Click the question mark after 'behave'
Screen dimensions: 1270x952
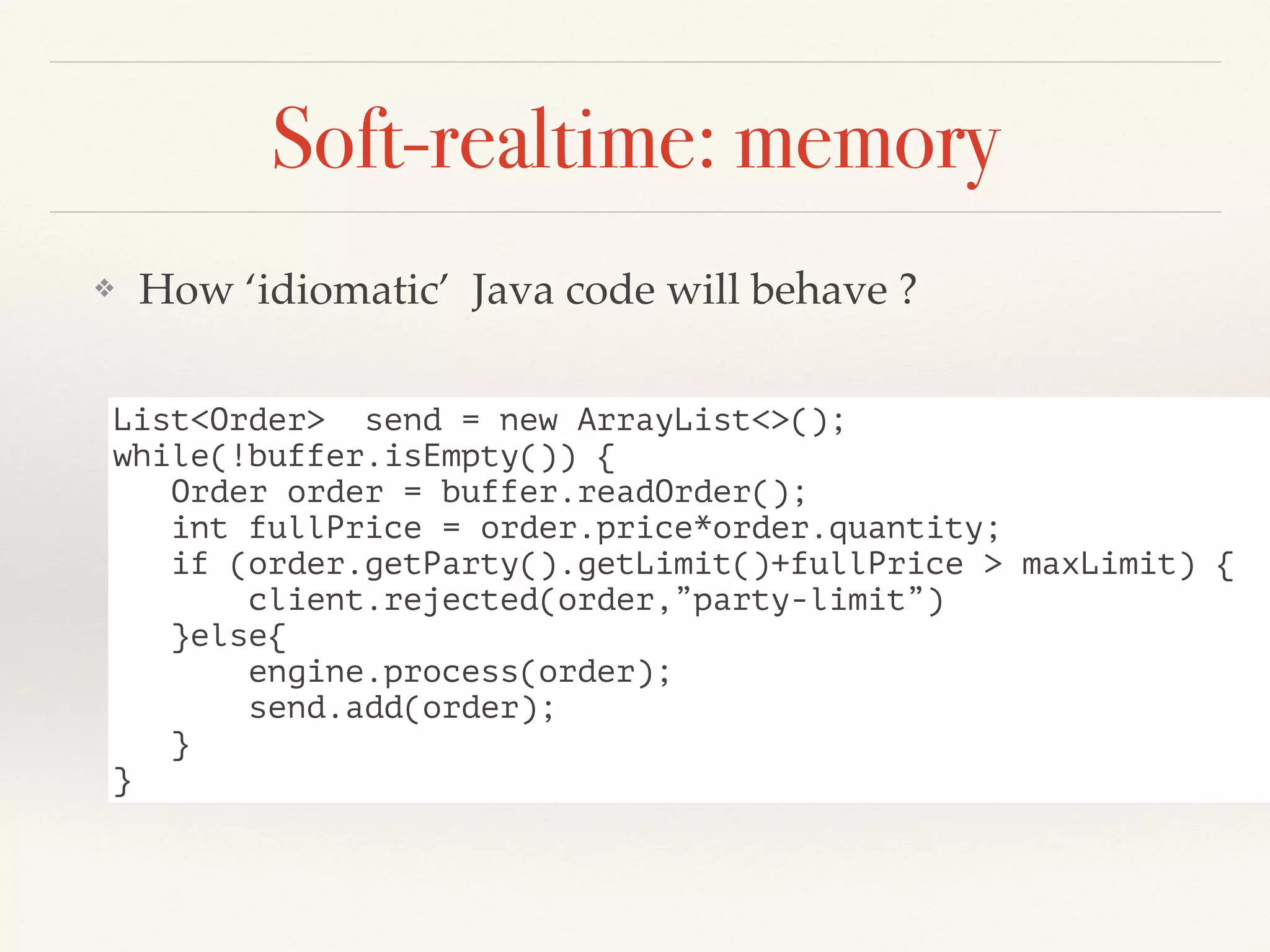(908, 289)
